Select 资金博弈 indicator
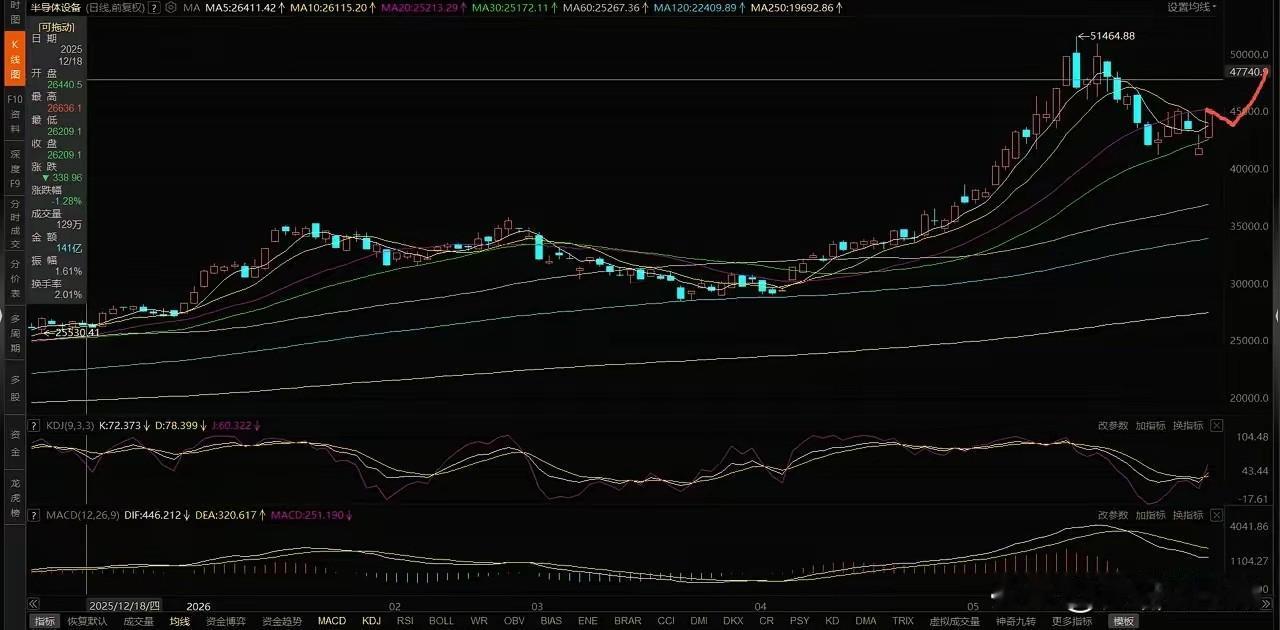1280x630 pixels. click(225, 621)
